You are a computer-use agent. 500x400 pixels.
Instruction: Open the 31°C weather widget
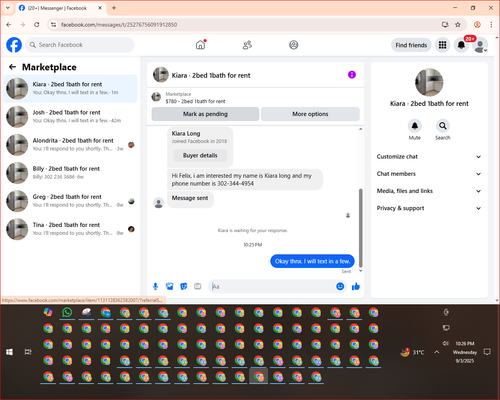tap(412, 352)
